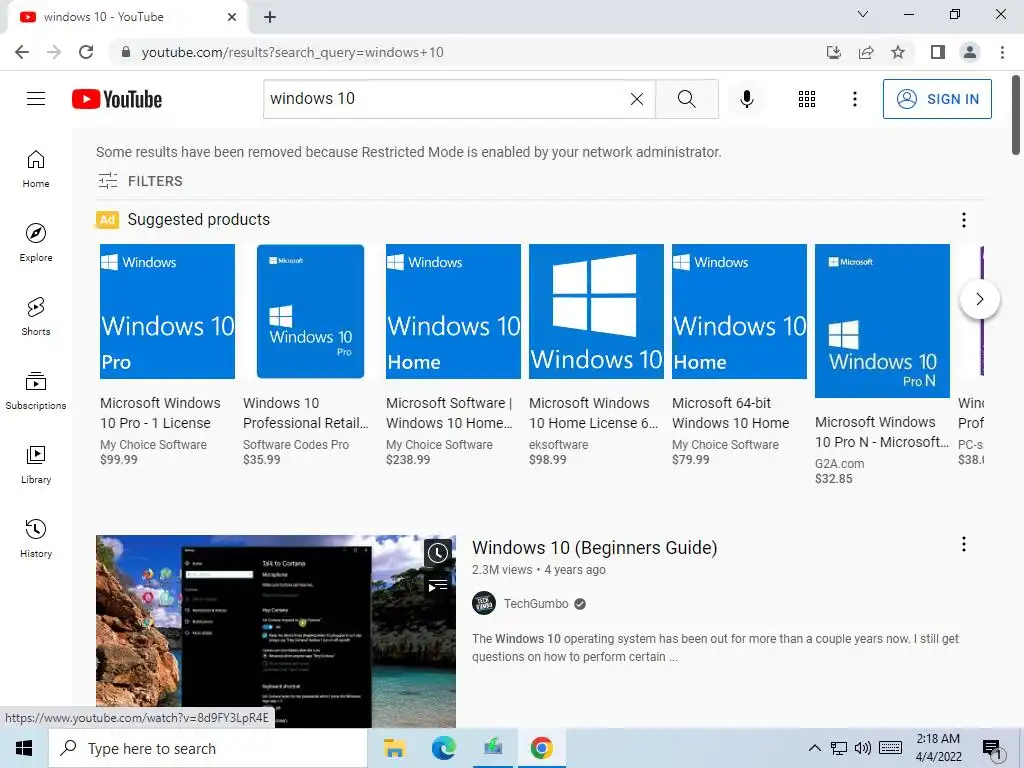Open the YouTube apps grid icon
This screenshot has height=768, width=1024.
click(807, 99)
